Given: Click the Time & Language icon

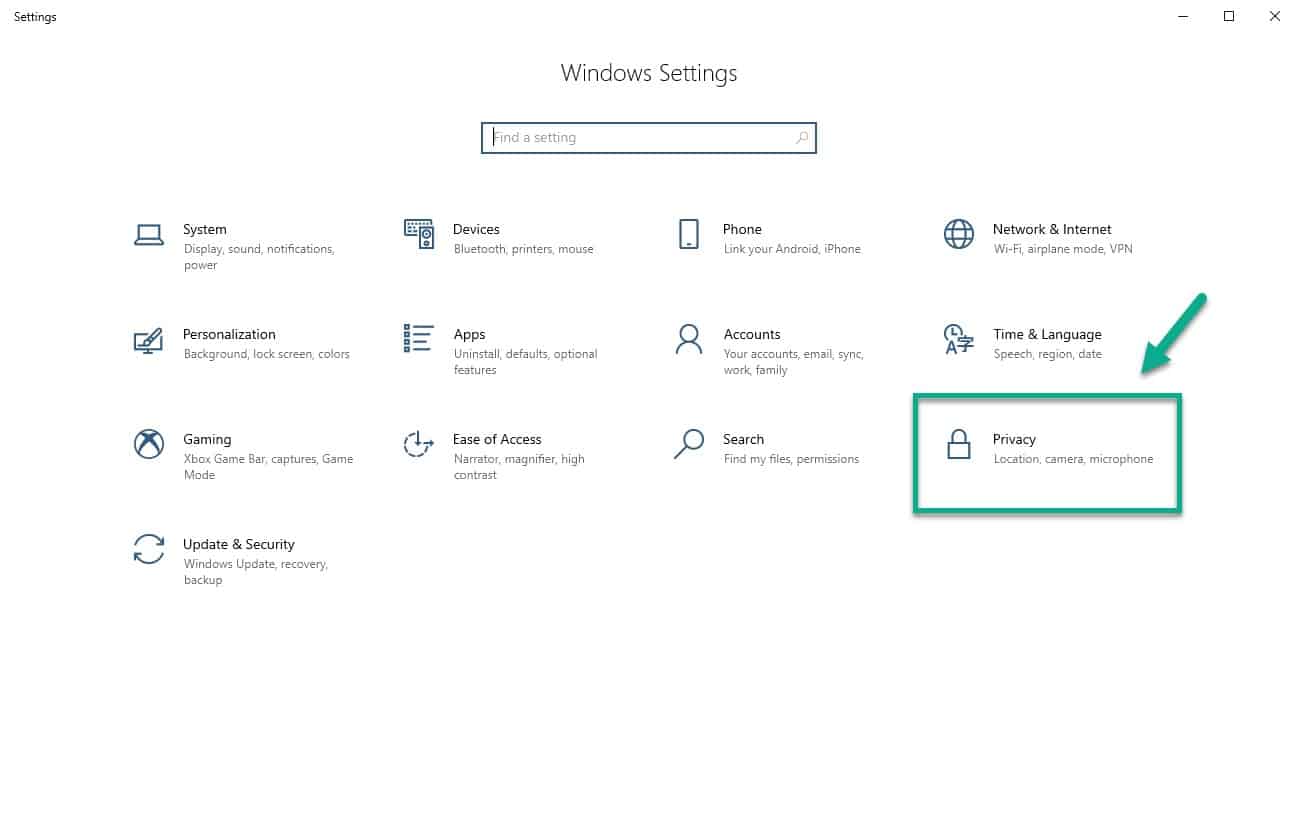Looking at the screenshot, I should (958, 339).
